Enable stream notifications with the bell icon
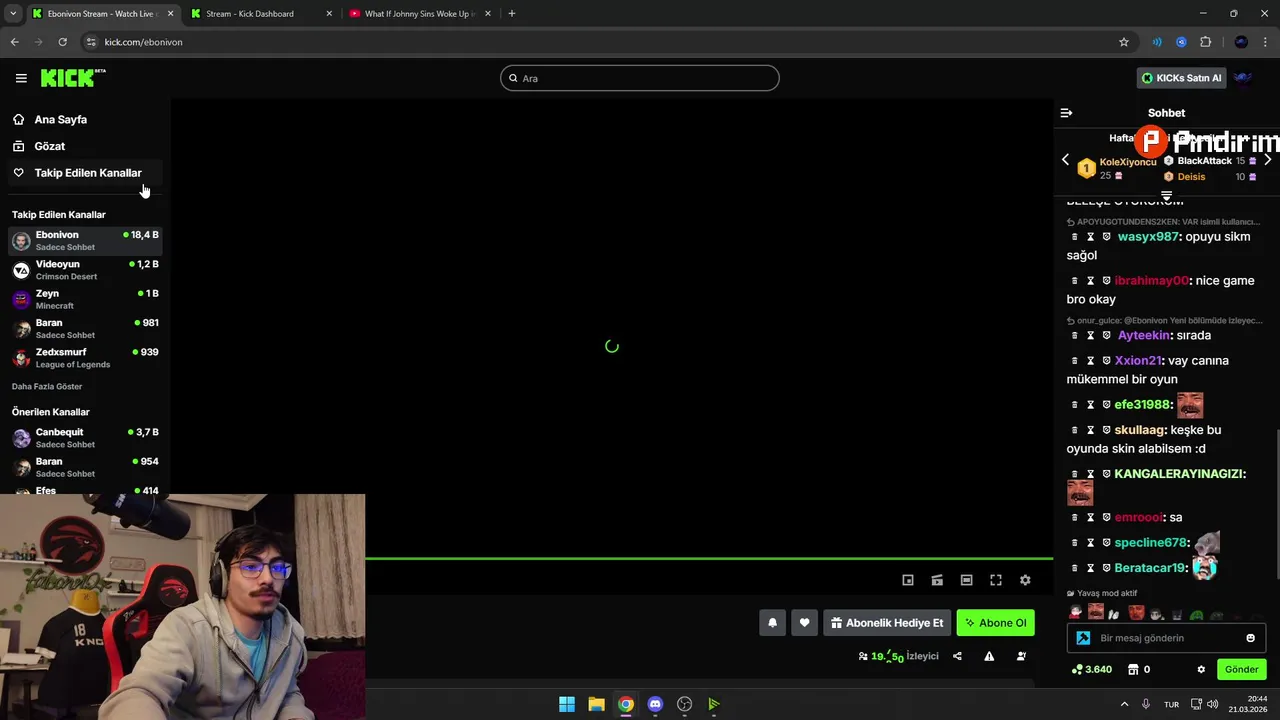Screen dimensions: 1280x720 [x=772, y=623]
